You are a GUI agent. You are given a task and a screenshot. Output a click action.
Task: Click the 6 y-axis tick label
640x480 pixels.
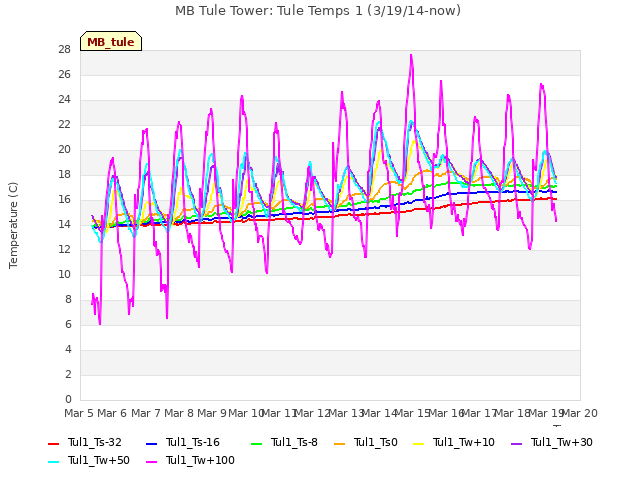68,324
